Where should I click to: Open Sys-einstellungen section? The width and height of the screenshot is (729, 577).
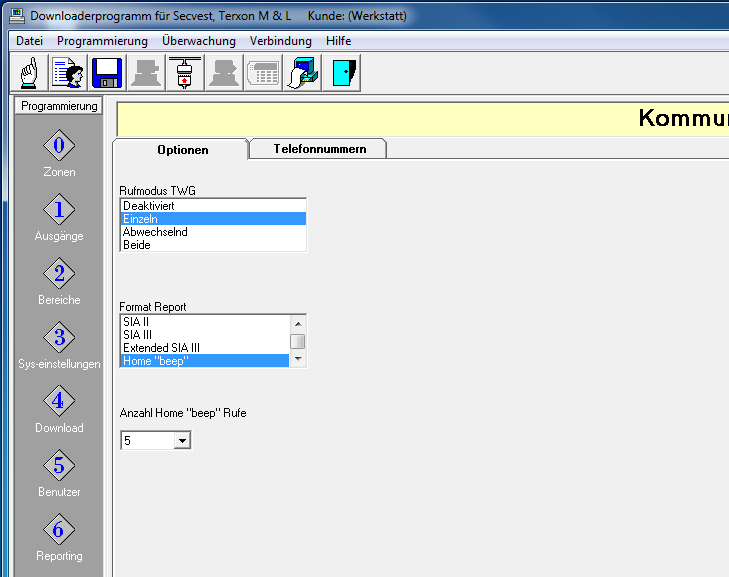coord(59,339)
